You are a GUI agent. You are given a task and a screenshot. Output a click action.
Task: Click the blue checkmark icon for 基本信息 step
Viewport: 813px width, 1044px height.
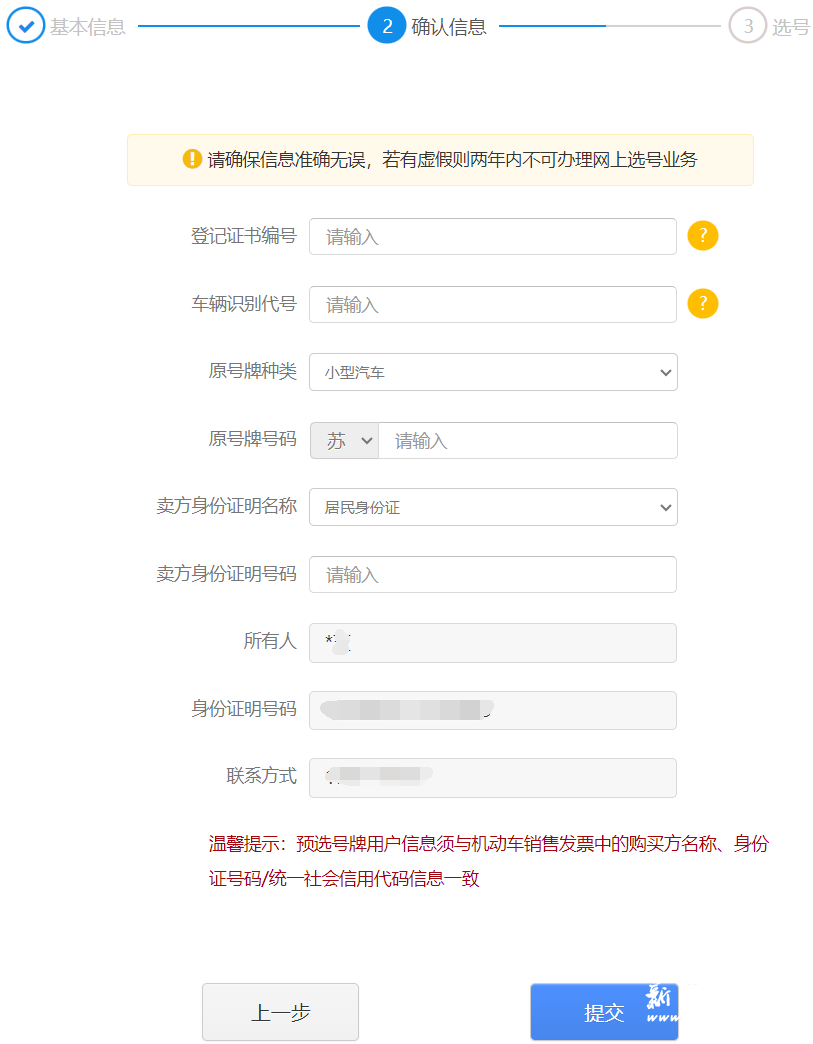[x=25, y=26]
